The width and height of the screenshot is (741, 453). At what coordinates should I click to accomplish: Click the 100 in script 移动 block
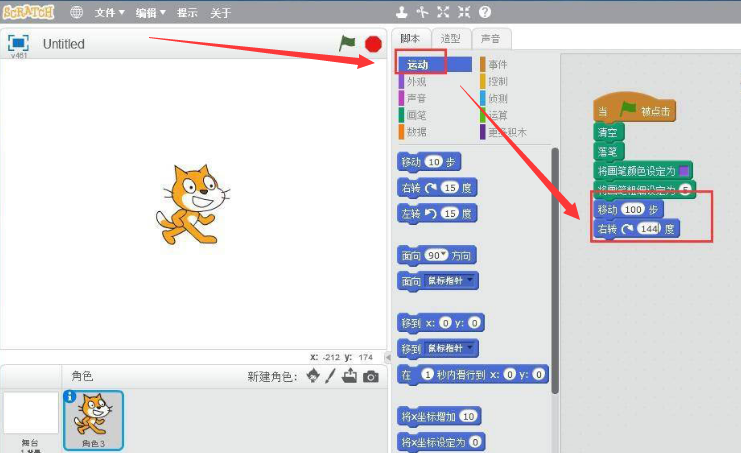pos(633,209)
